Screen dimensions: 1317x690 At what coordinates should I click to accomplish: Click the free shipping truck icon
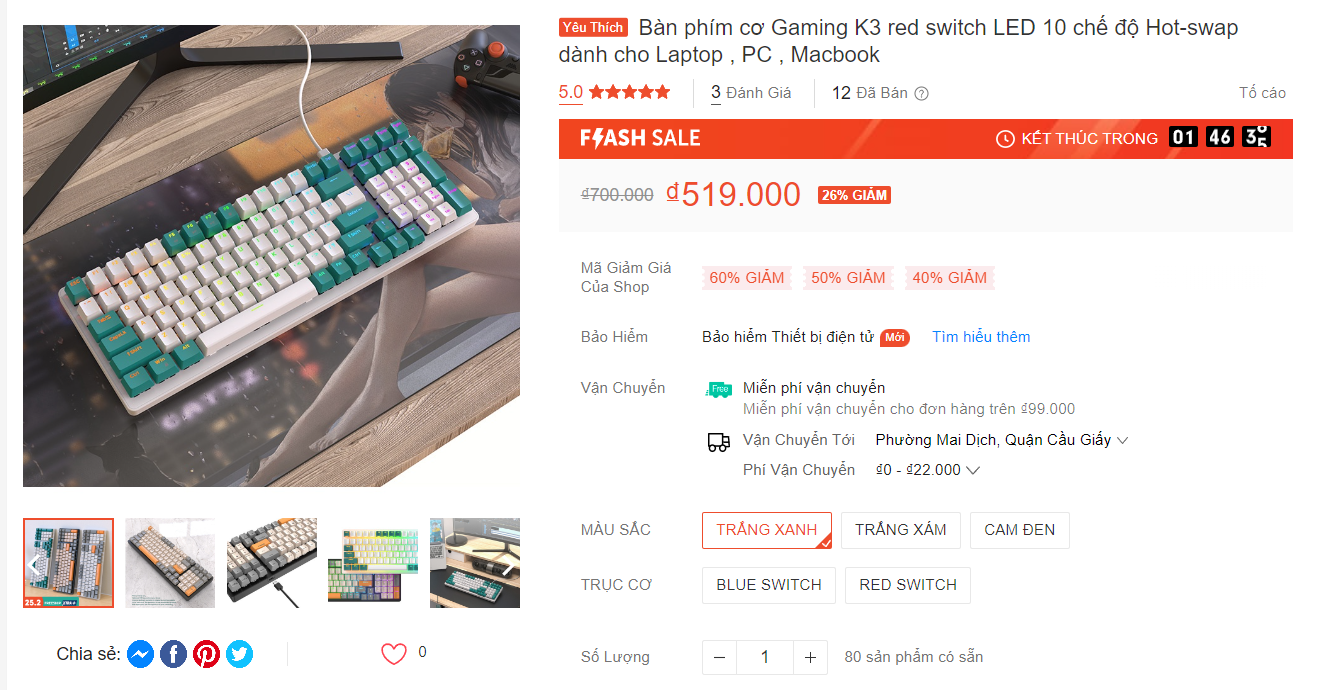pos(717,390)
